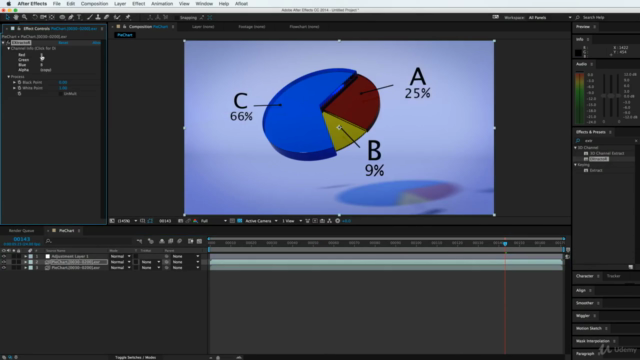The width and height of the screenshot is (640, 360).
Task: Collapse the 3D Channel effects category
Action: 576,148
